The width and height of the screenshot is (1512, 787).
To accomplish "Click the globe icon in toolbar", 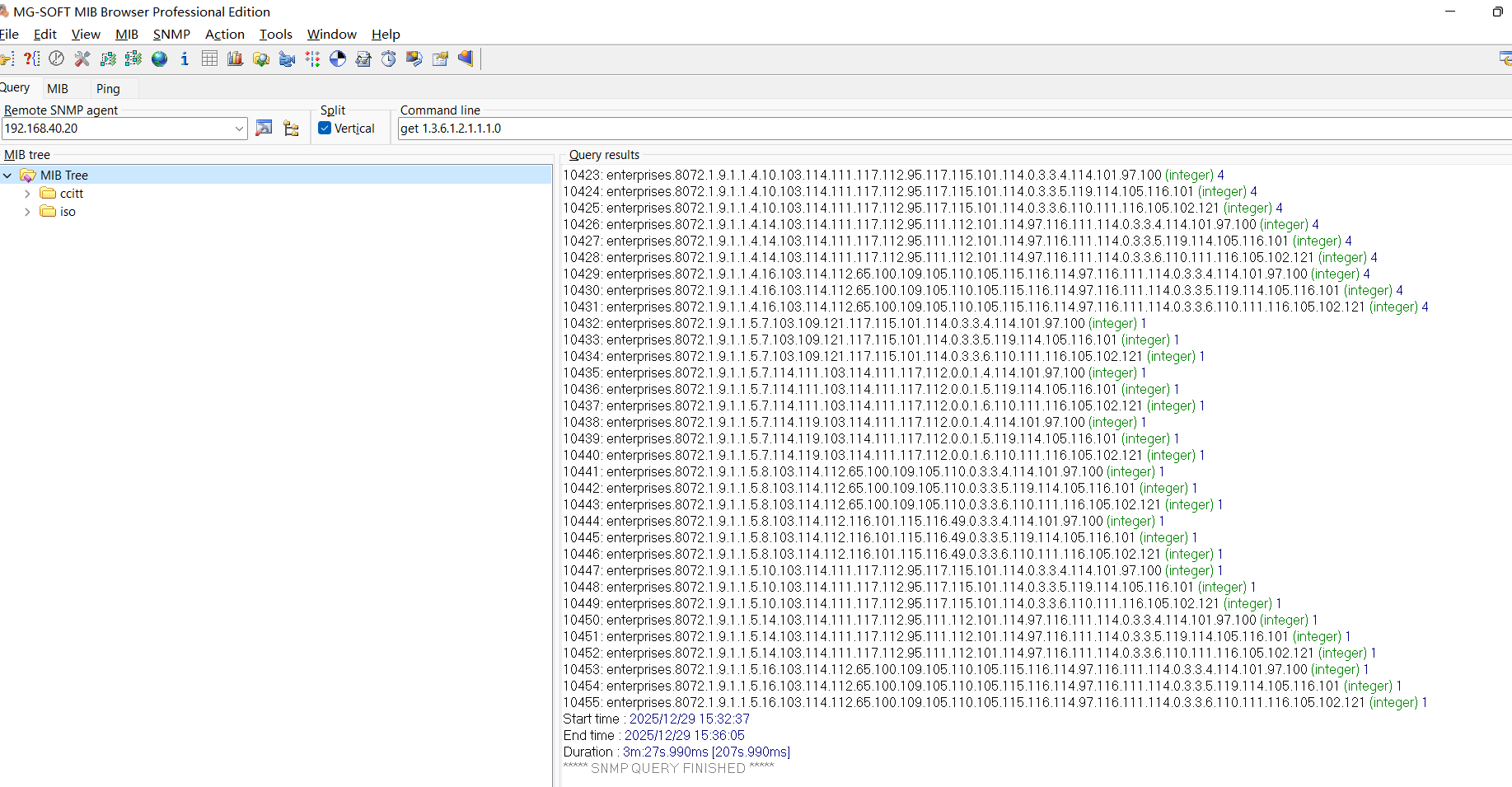I will [160, 59].
